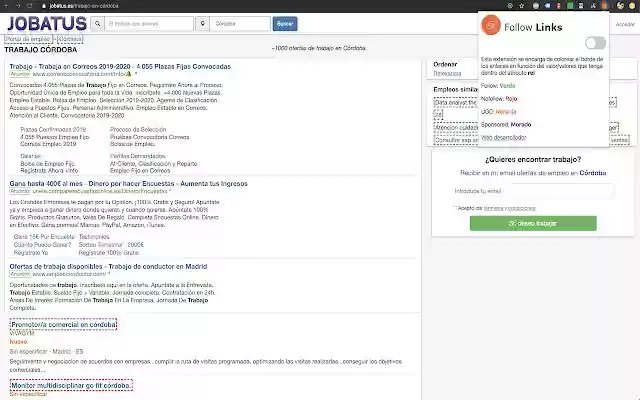The image size is (640, 400).
Task: Click the 'Introduce tu email' input field
Action: point(533,191)
